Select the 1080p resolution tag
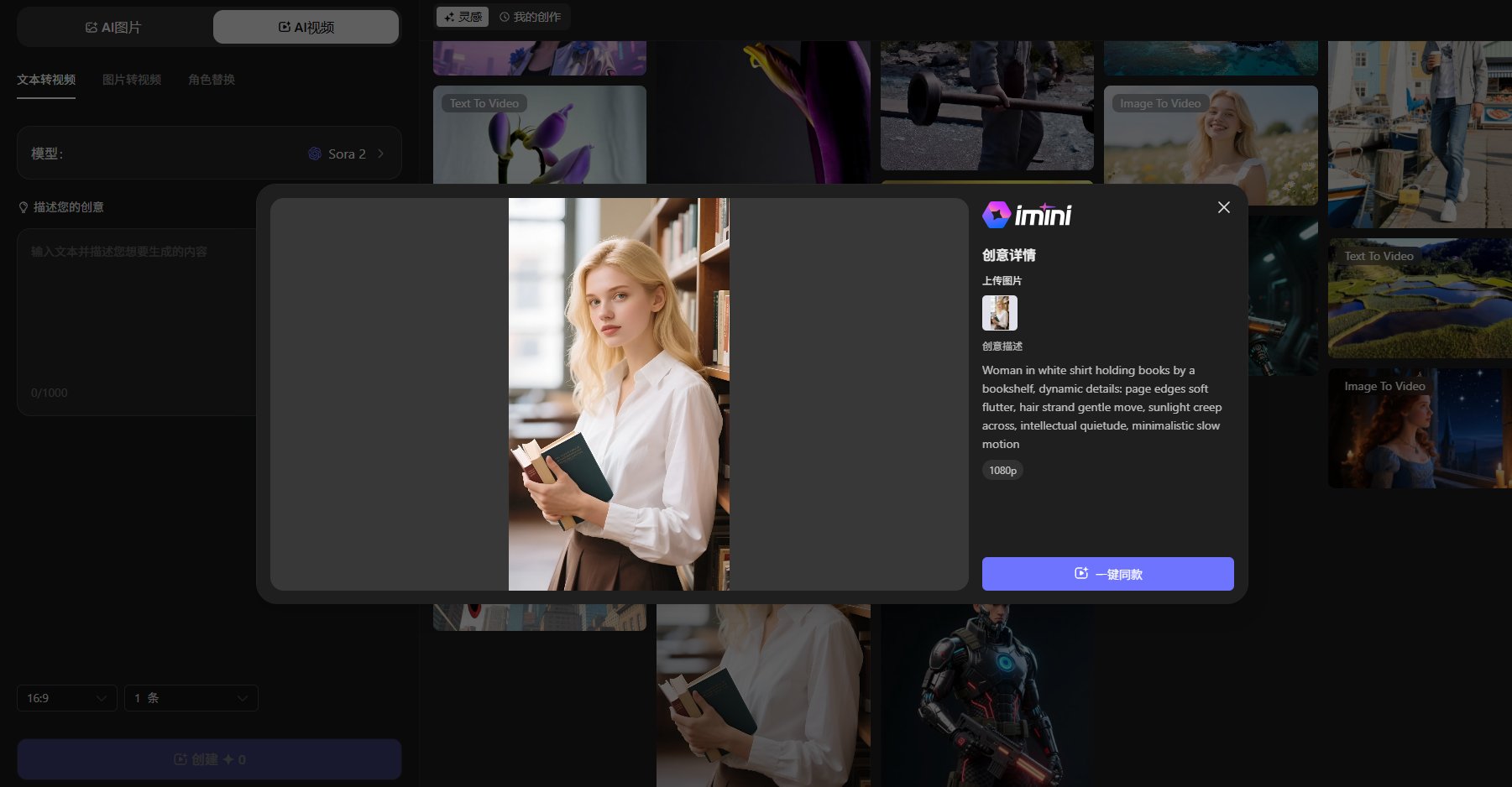 pos(1002,471)
